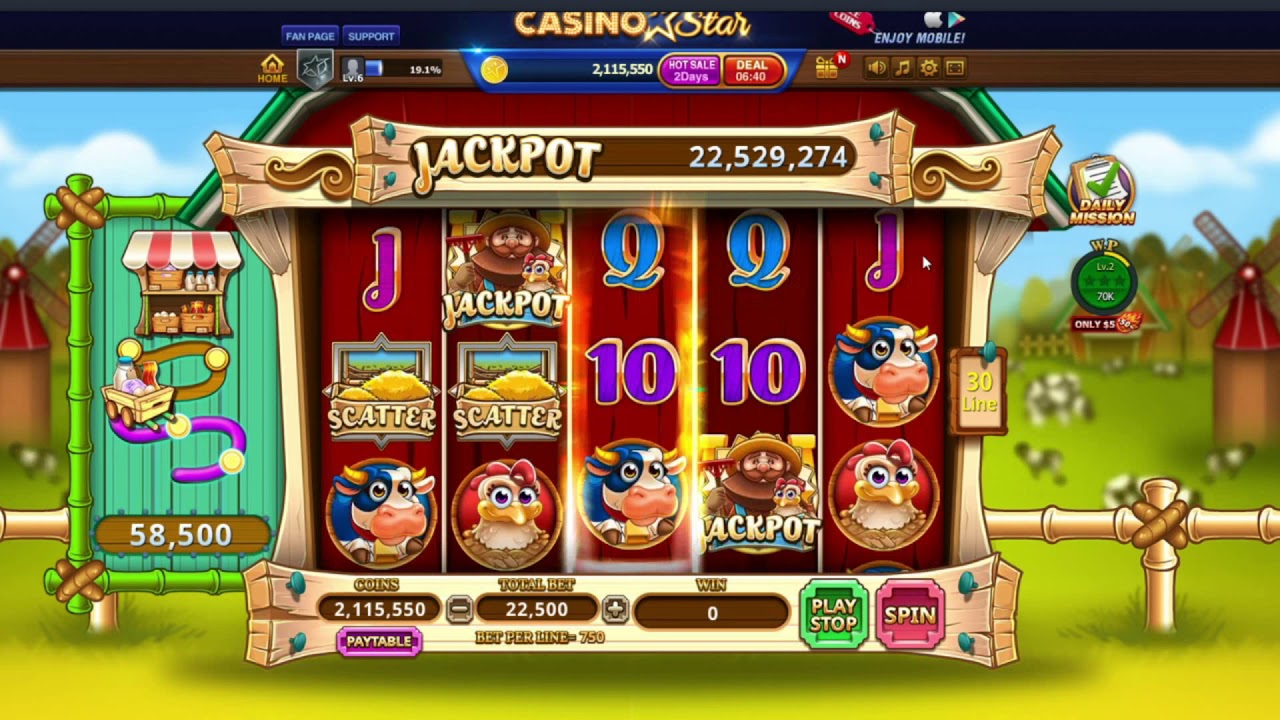Open the Paytable
The image size is (1280, 720).
point(378,641)
